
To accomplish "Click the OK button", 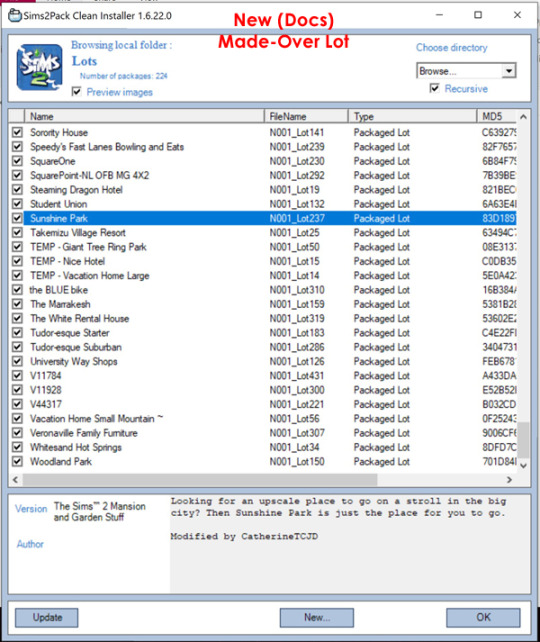I will tap(483, 617).
